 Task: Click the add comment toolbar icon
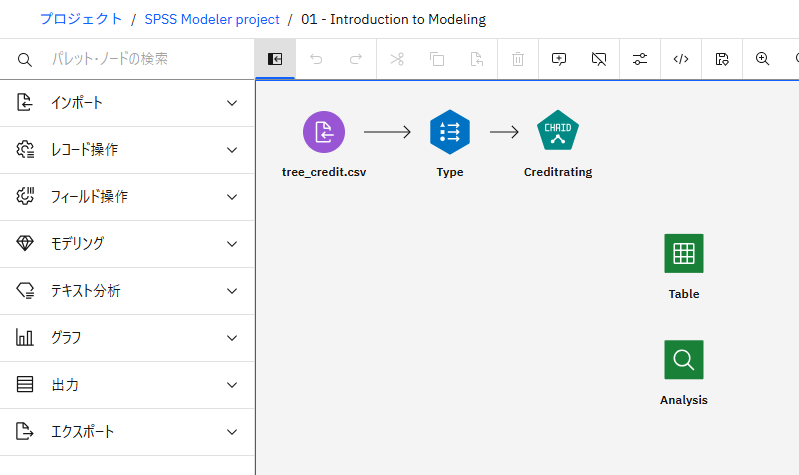[x=559, y=59]
